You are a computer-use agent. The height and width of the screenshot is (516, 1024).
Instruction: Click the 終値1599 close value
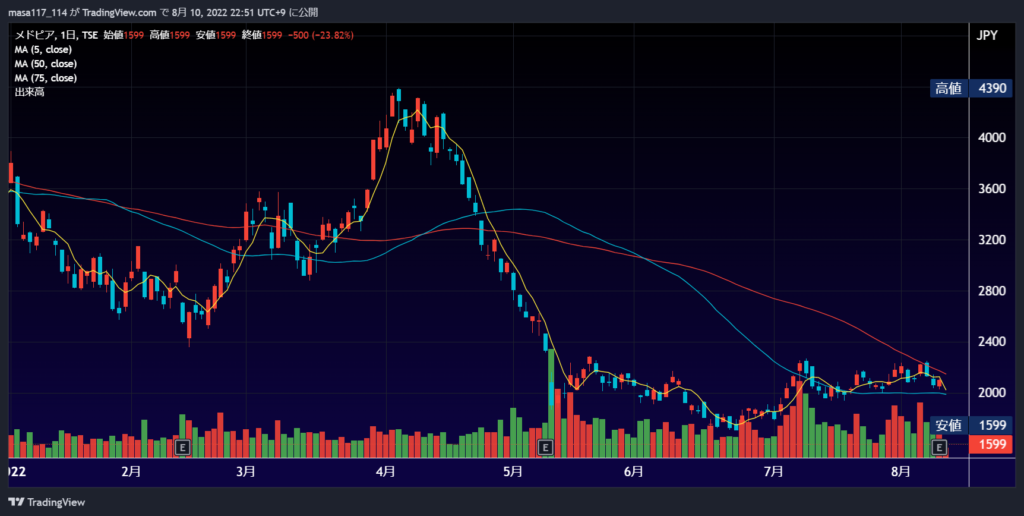tap(262, 35)
